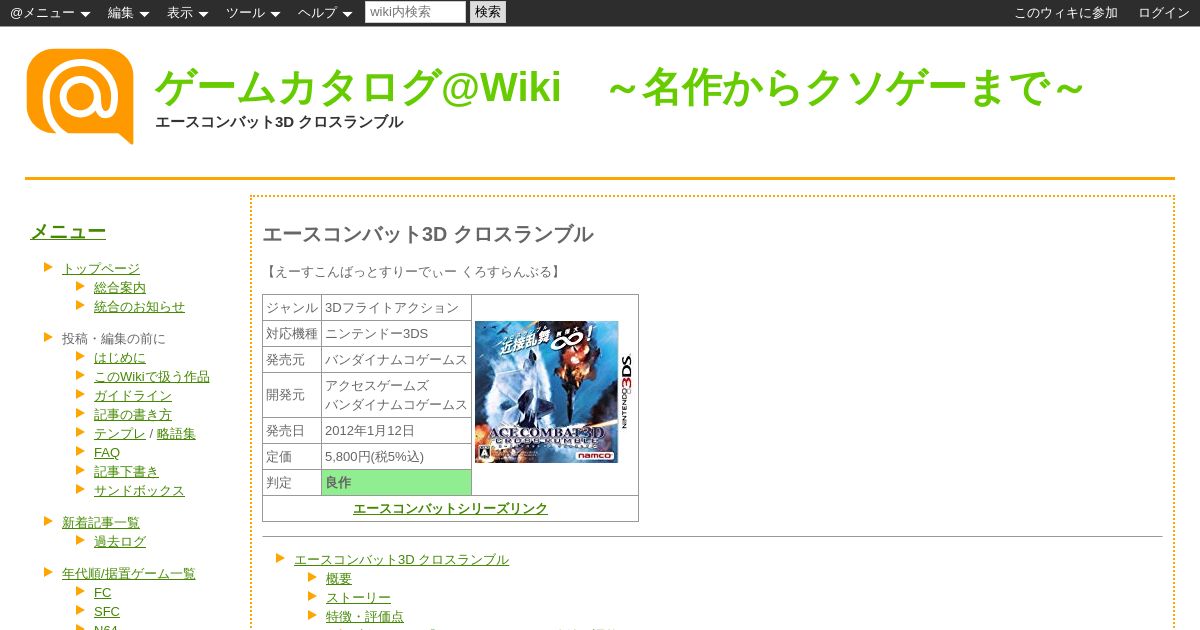Open 略語集 link in sidebar
Viewport: 1200px width, 630px height.
(x=176, y=433)
